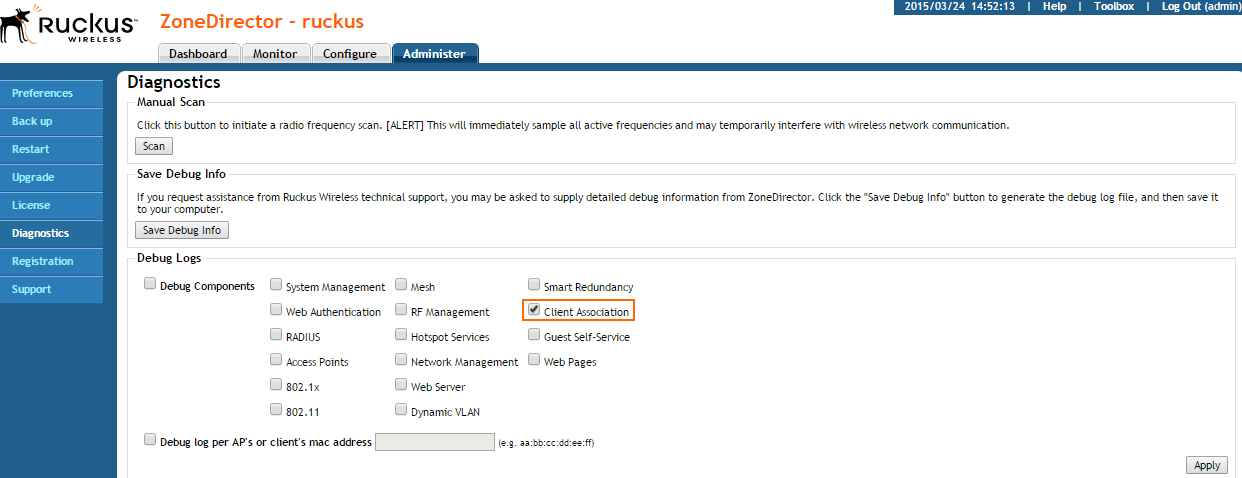The height and width of the screenshot is (478, 1242).
Task: Enable the 802.1x debug checkbox
Action: 276,385
